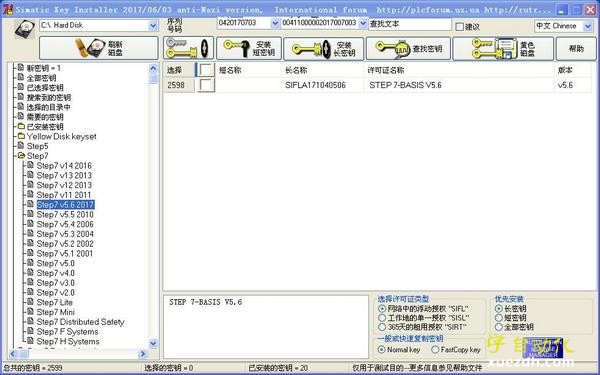Open the 0420170703 serial dropdown
This screenshot has height=375, width=600.
[275, 23]
